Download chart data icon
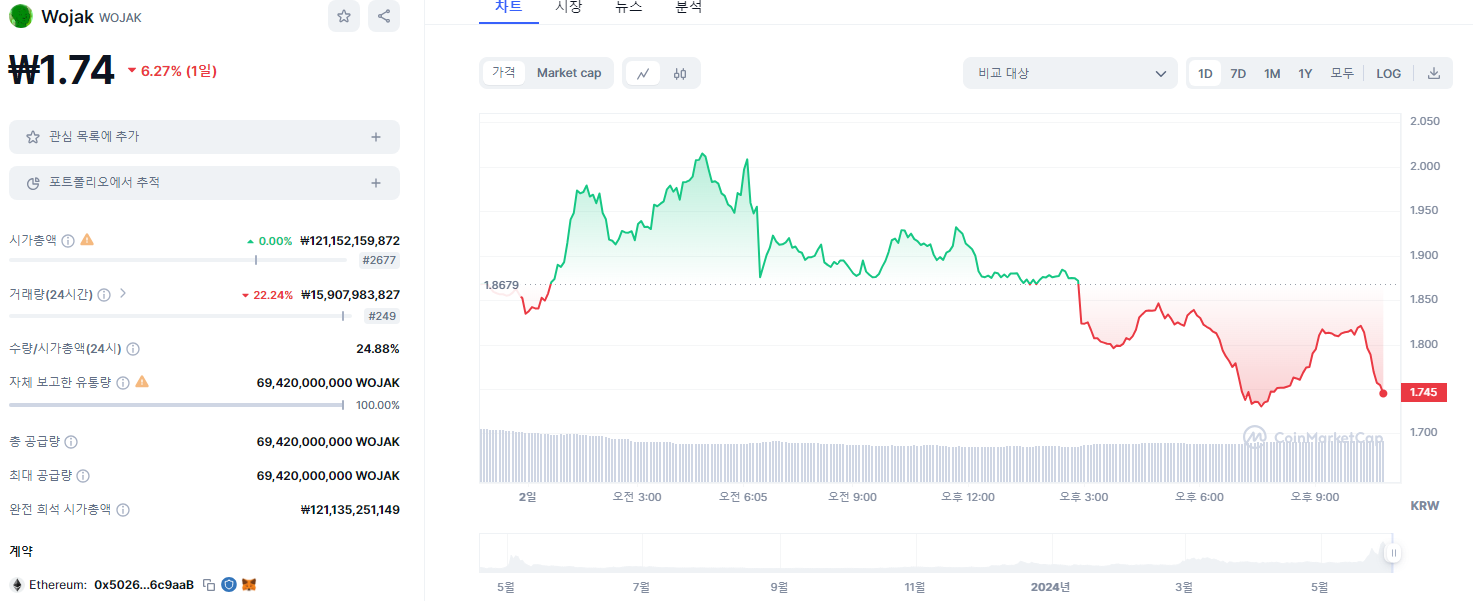 pos(1434,73)
